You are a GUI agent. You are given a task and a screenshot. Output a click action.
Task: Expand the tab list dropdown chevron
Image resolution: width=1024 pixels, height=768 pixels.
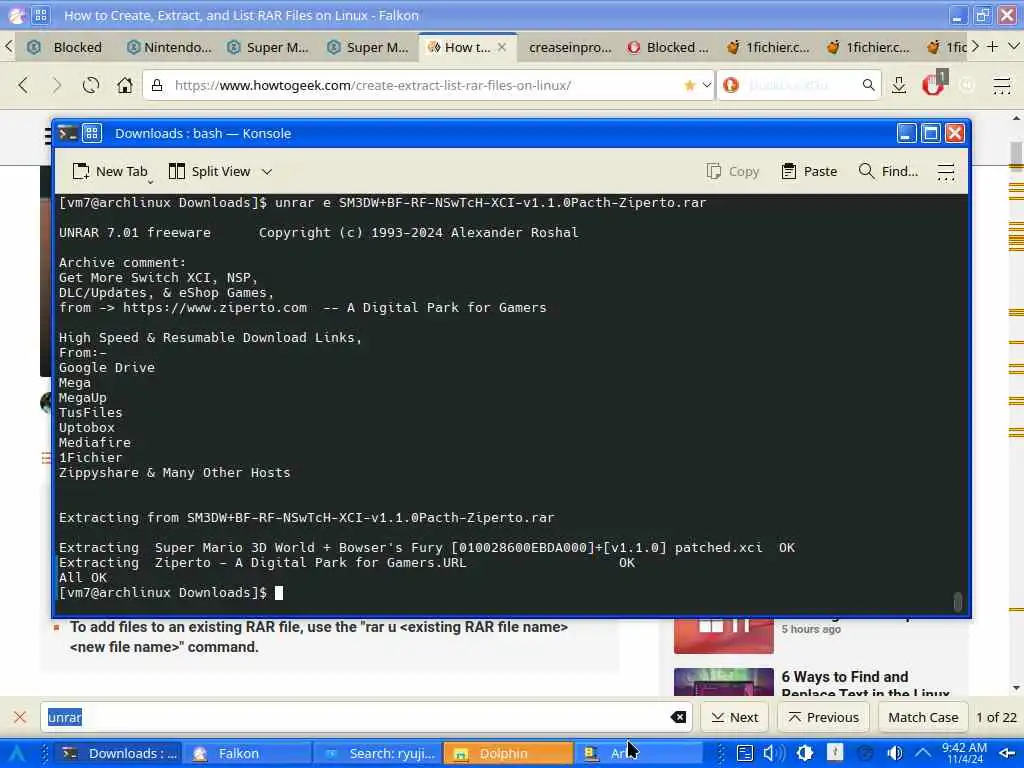(x=1014, y=46)
